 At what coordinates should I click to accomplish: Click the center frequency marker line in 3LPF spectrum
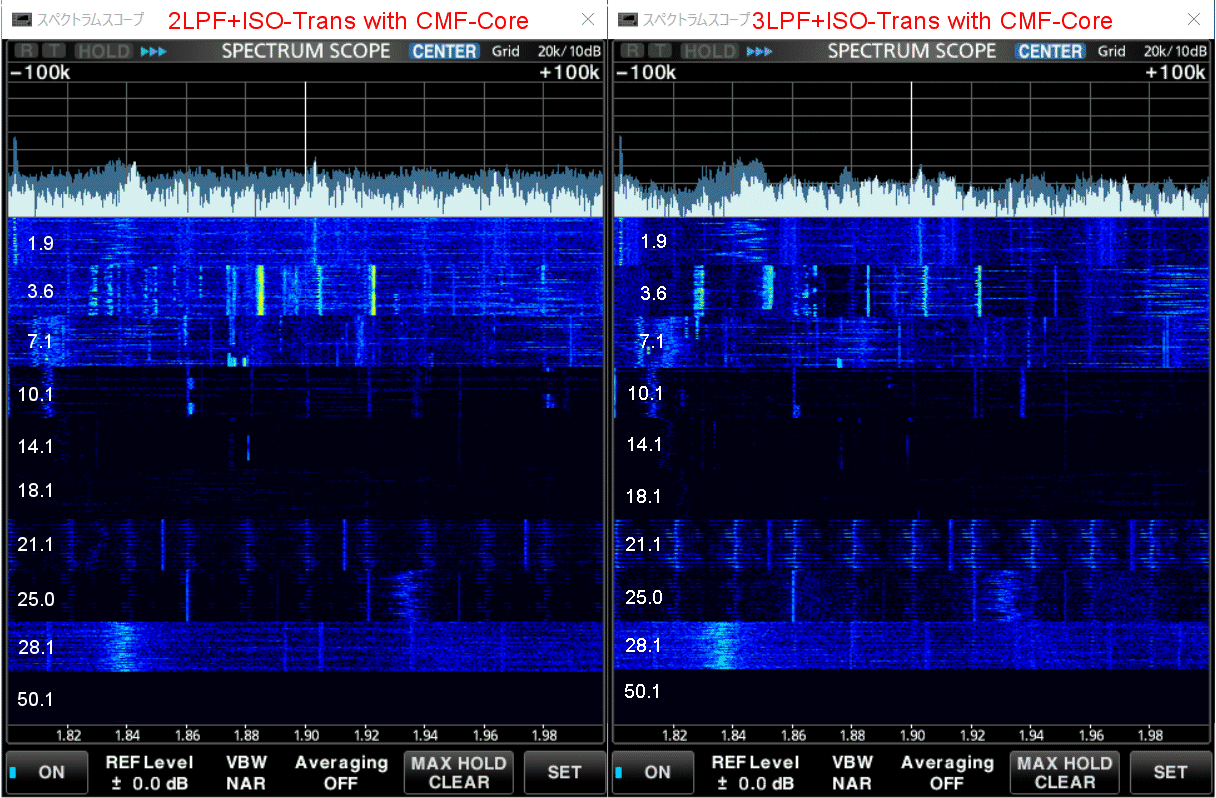[911, 130]
